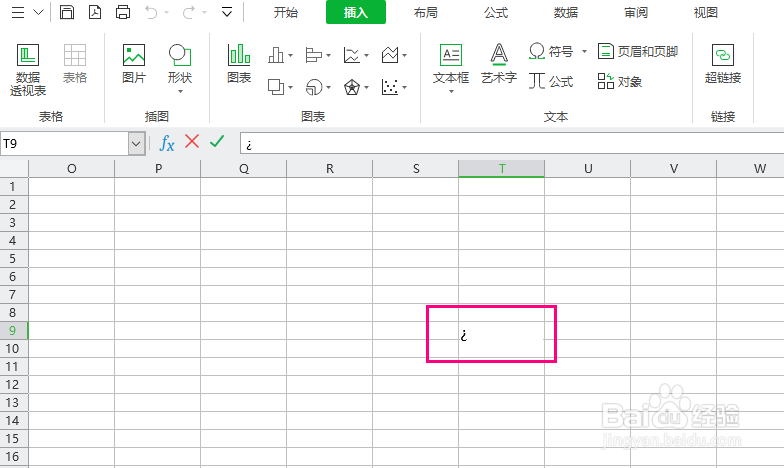Click the Table (表格) icon
Screen dimensions: 784x468
[75, 64]
